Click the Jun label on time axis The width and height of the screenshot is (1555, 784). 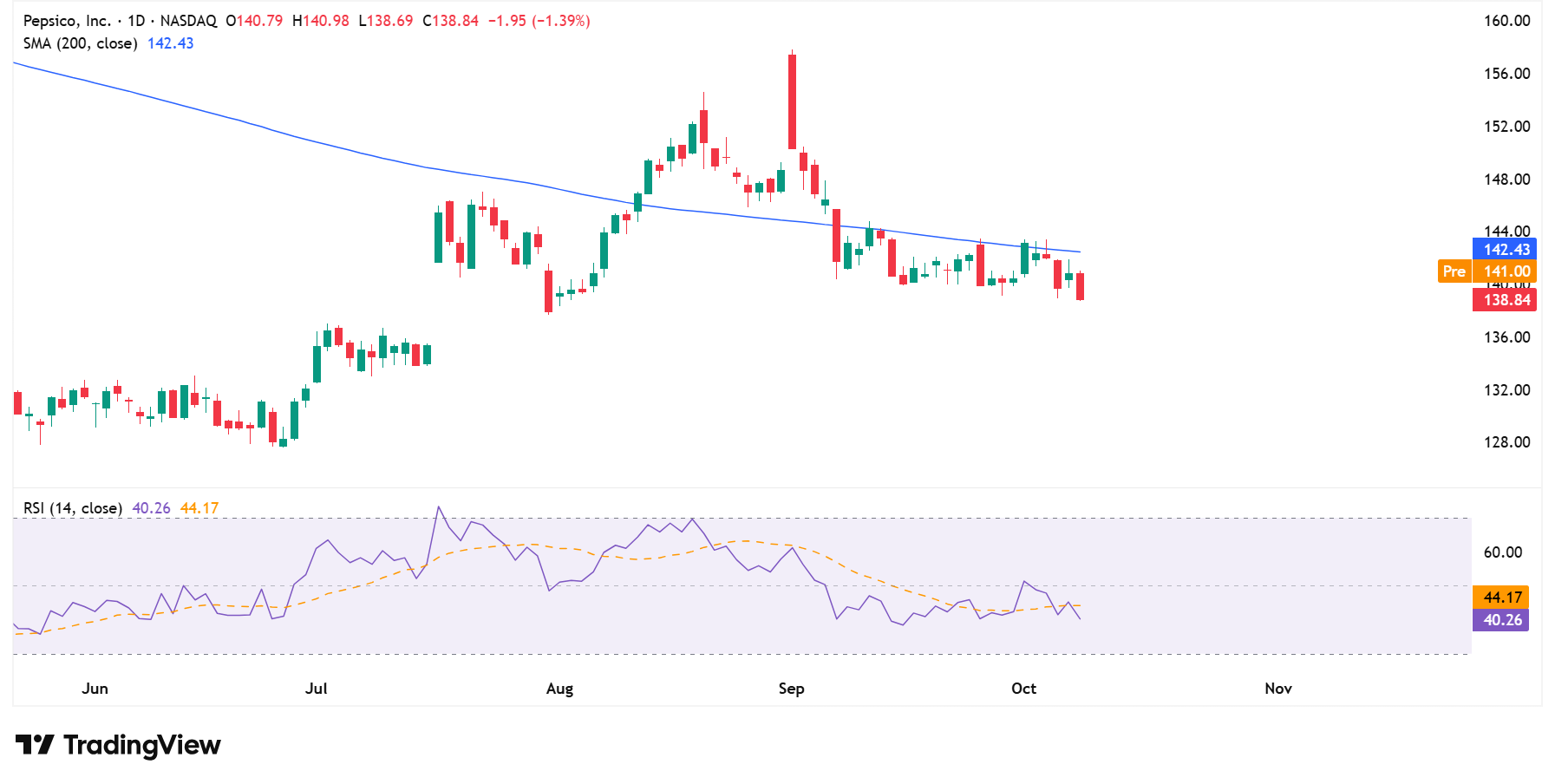point(95,689)
